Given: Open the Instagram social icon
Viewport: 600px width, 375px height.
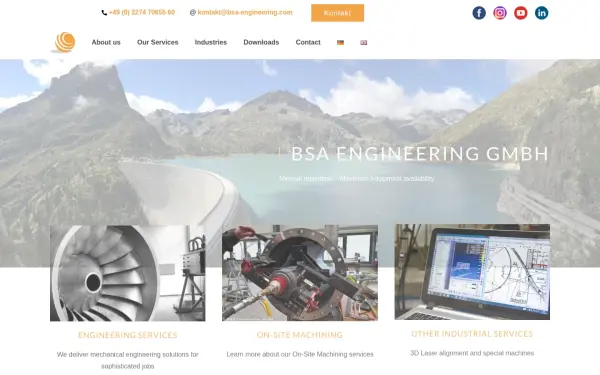Looking at the screenshot, I should click(500, 13).
